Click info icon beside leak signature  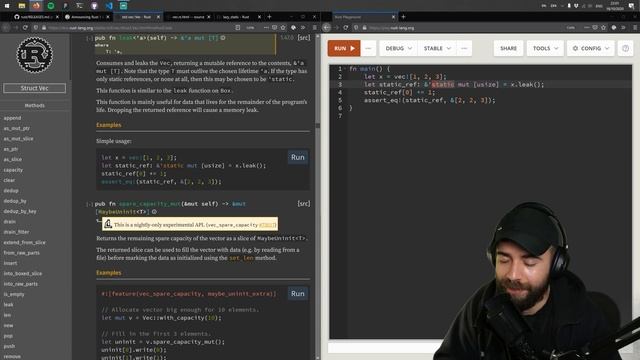pyautogui.click(x=223, y=38)
